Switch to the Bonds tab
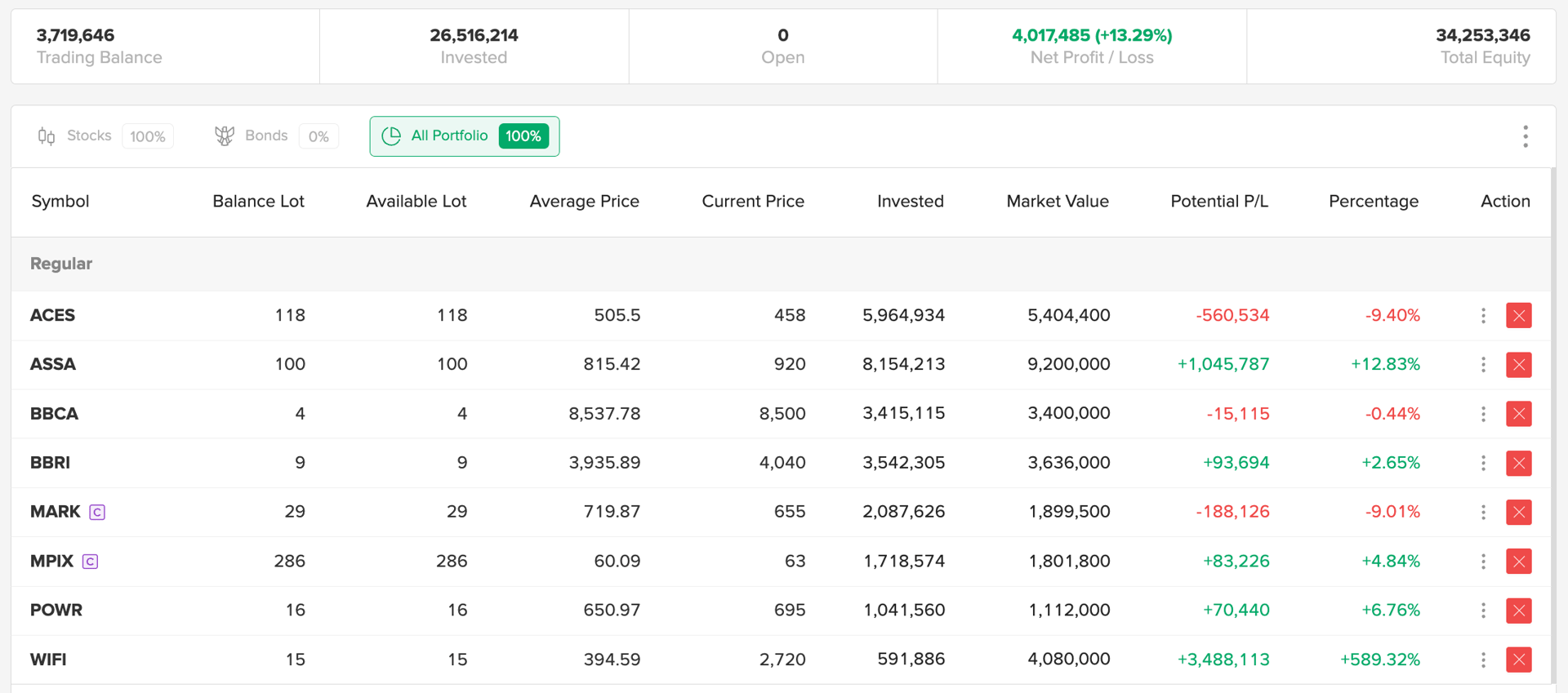Viewport: 1568px width, 693px height. (275, 136)
